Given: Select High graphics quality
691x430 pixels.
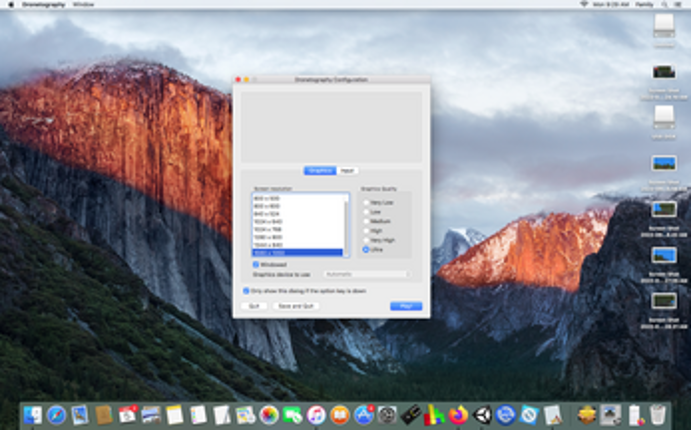Looking at the screenshot, I should tap(366, 230).
